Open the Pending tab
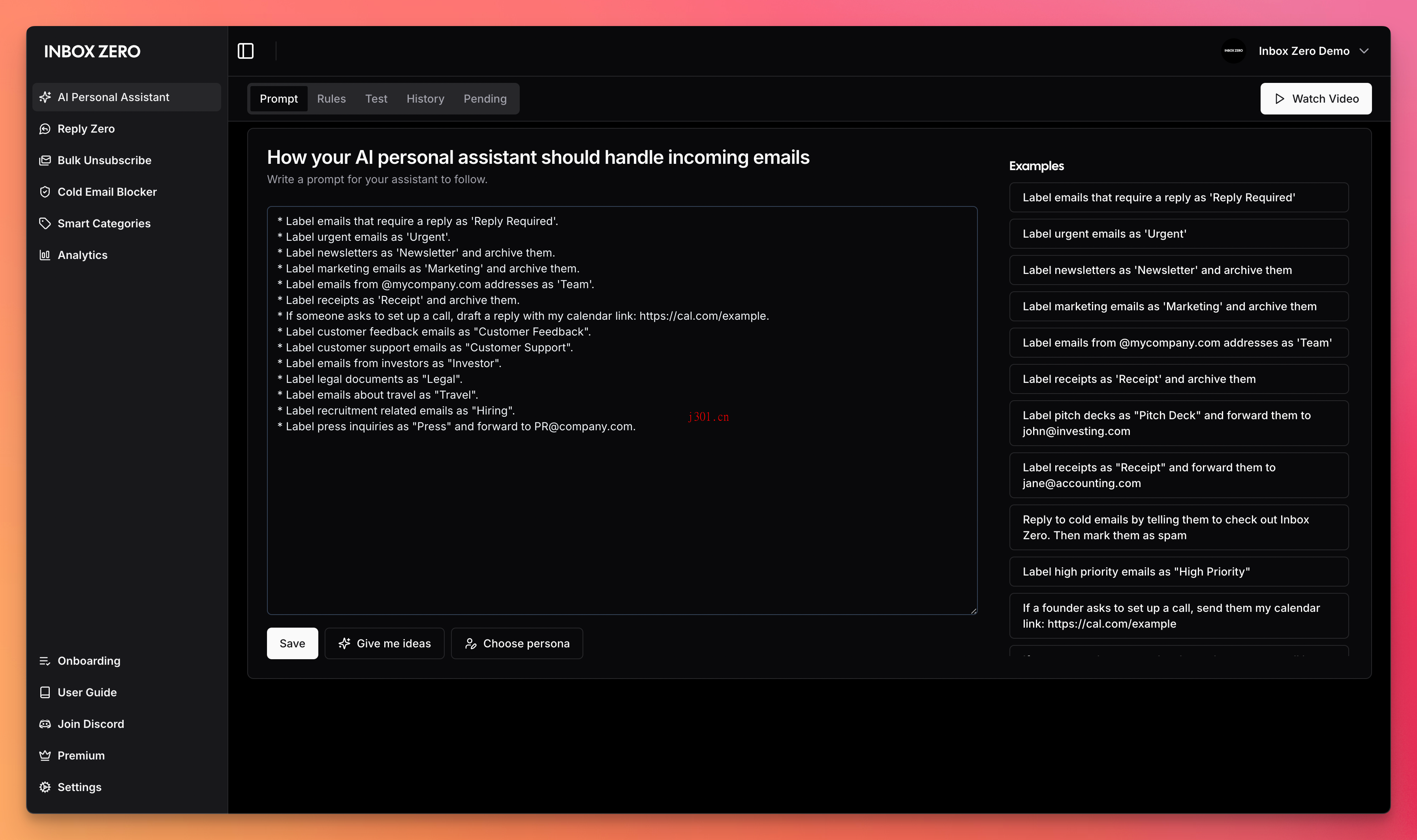 coord(485,99)
